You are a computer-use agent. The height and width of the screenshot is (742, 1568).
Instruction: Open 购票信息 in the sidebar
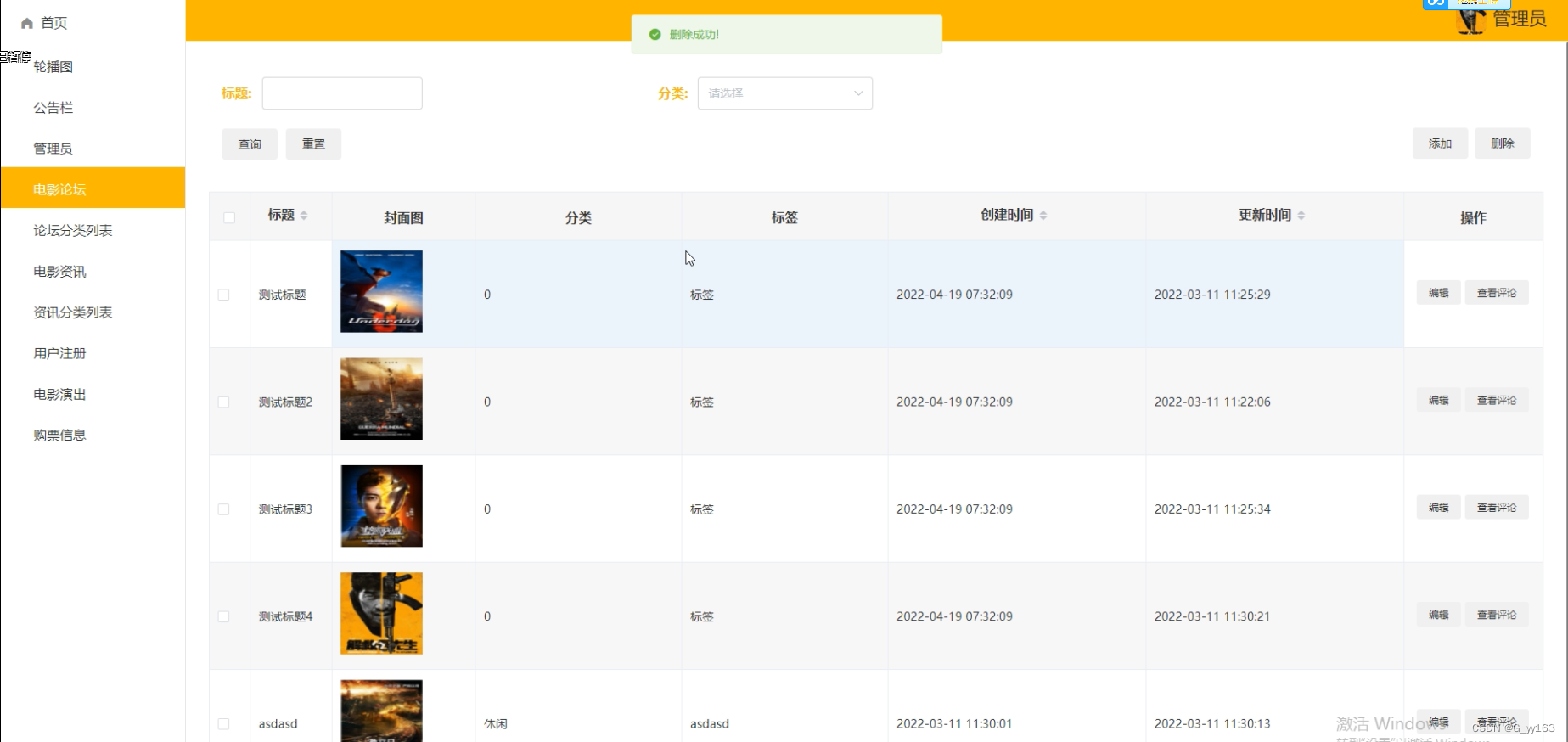click(x=93, y=436)
